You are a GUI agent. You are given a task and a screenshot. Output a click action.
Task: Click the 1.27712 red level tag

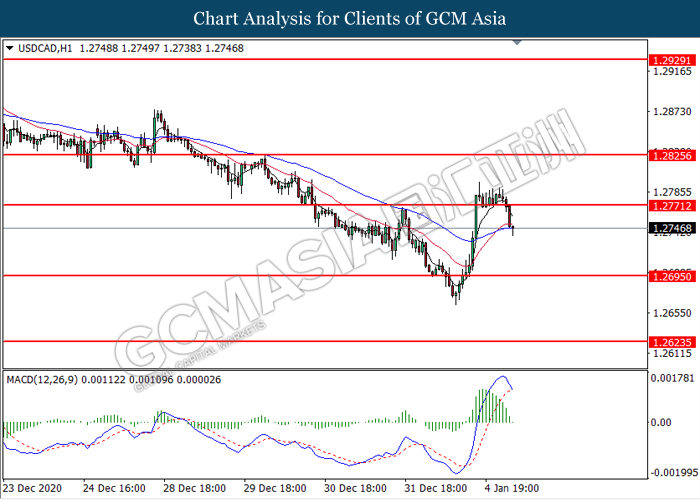[670, 205]
